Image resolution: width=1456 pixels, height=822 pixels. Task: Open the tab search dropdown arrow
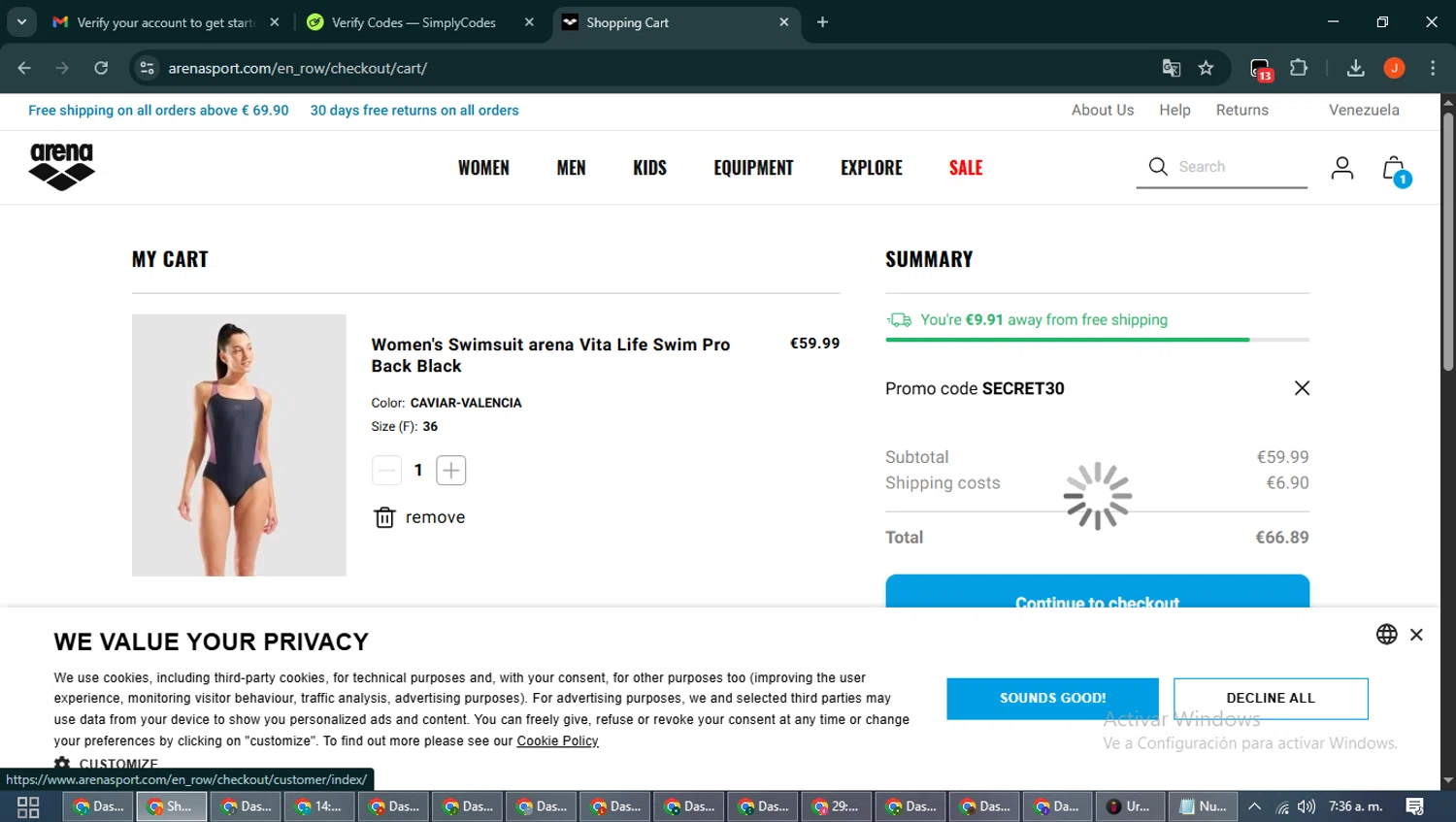click(21, 22)
